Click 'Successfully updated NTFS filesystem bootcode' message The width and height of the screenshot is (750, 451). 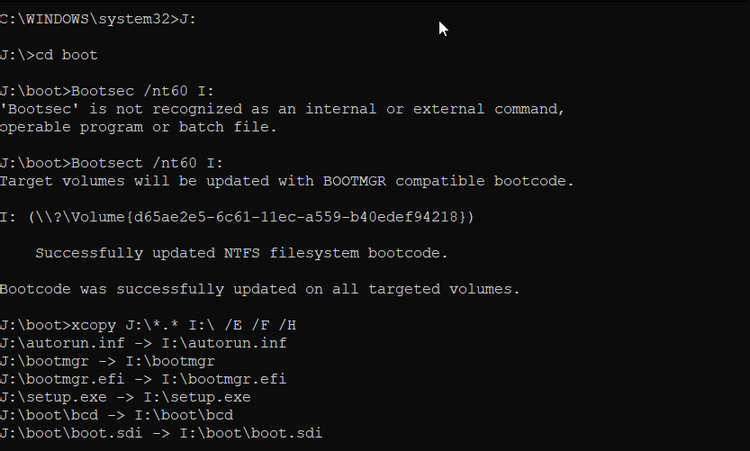[x=242, y=253]
